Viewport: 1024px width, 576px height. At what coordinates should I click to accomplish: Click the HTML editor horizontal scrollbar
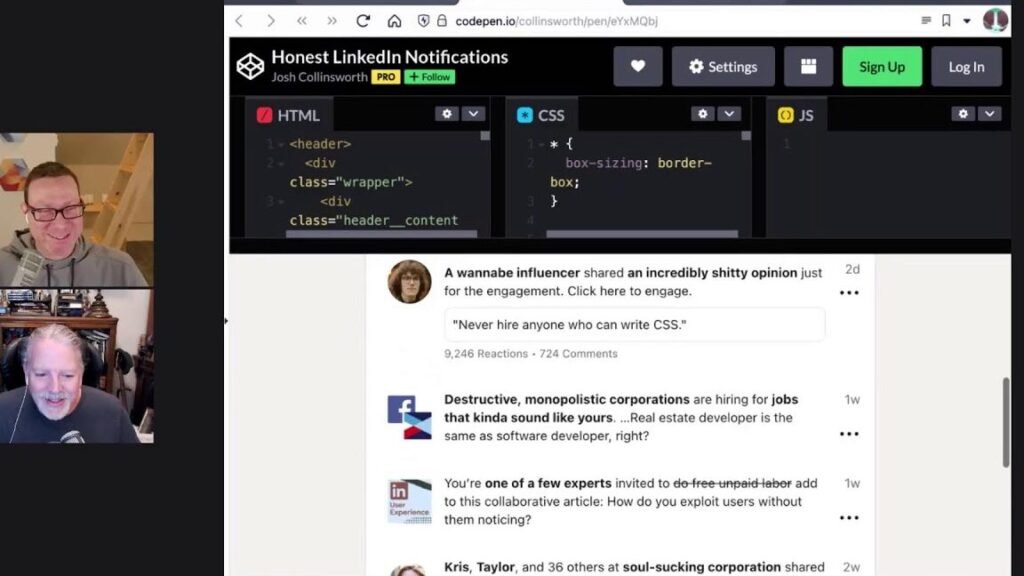click(x=381, y=234)
